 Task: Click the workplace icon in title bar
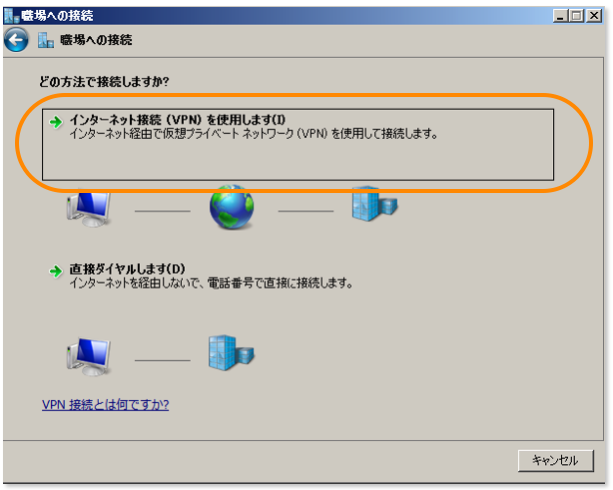click(11, 16)
